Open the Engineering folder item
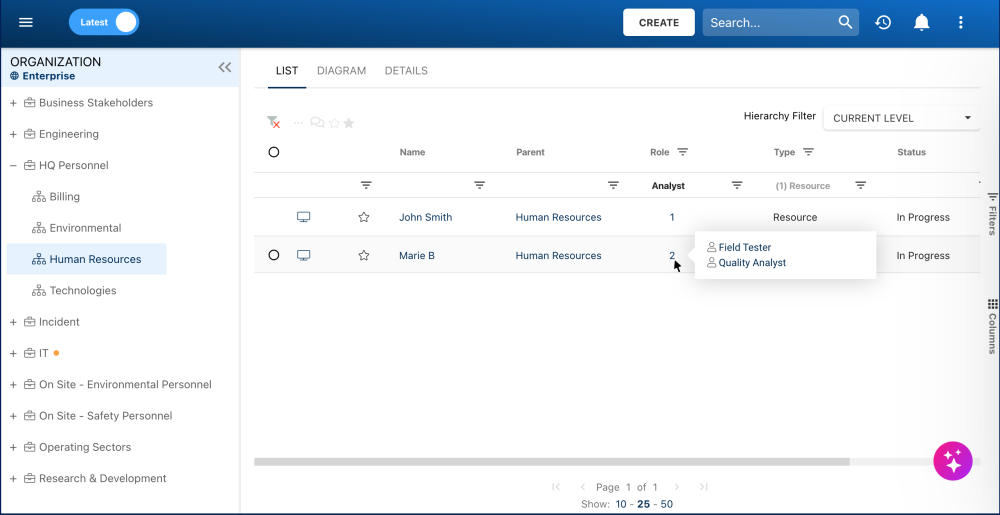1000x515 pixels. click(x=68, y=134)
